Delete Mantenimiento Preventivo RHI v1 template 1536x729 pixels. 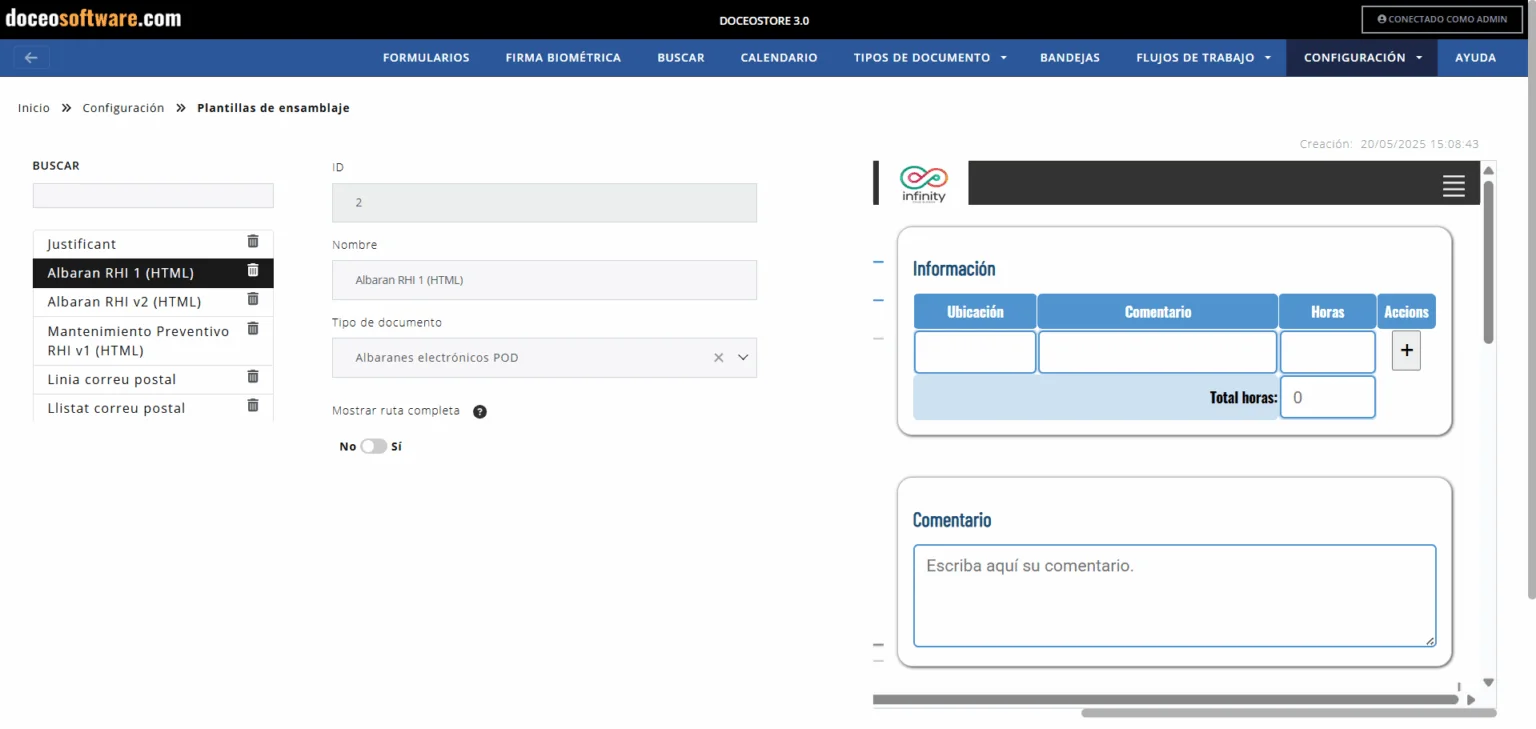[253, 328]
